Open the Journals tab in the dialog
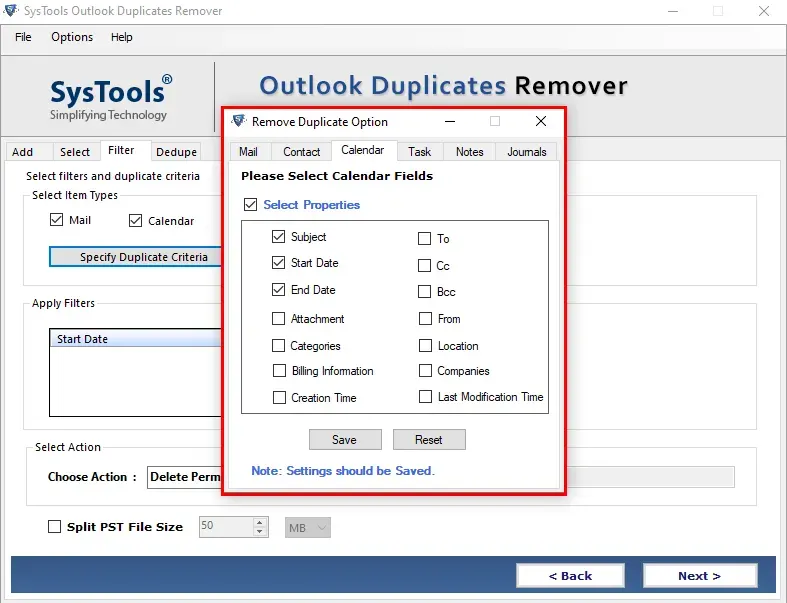Viewport: 787px width, 603px height. 527,152
